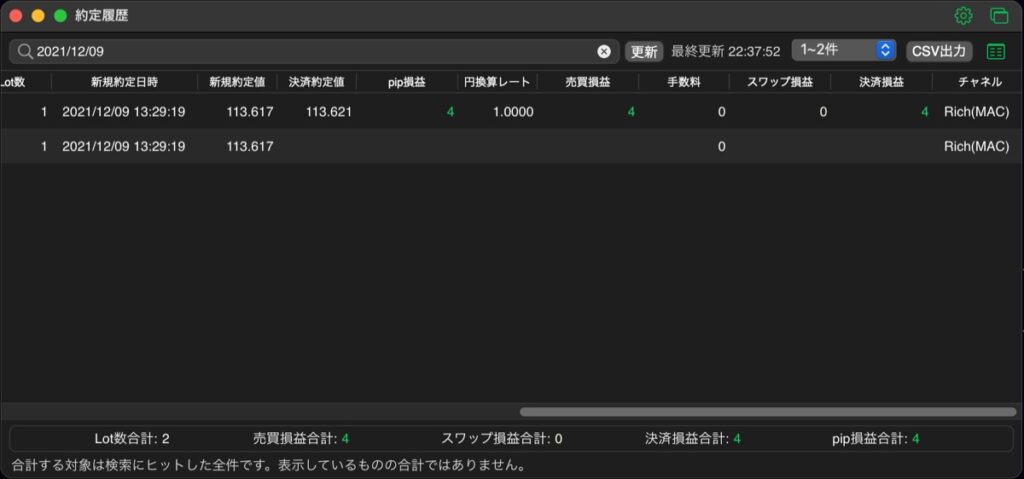Viewport: 1024px width, 479px height.
Task: Sort by the 円換算レート column header
Action: [x=497, y=82]
